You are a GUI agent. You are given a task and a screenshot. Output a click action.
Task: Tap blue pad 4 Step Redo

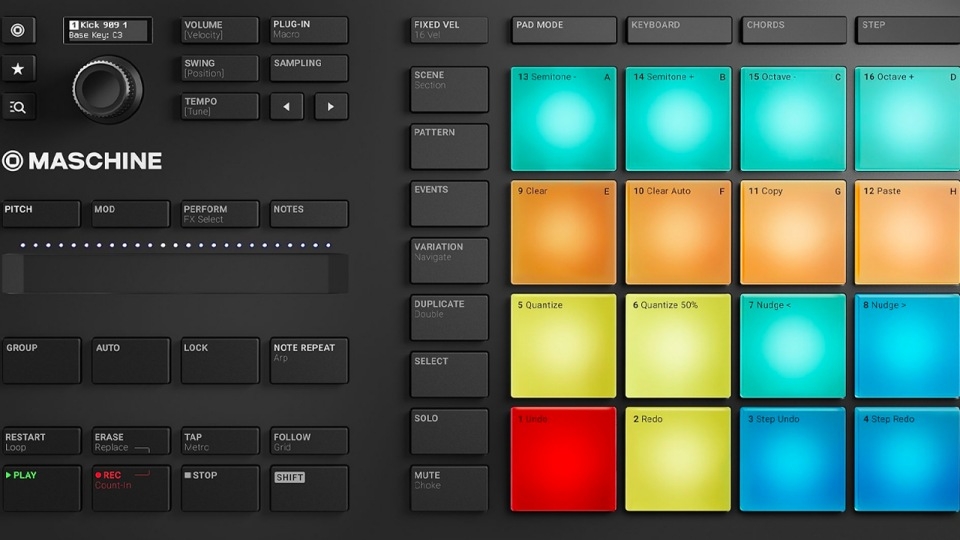click(x=907, y=460)
